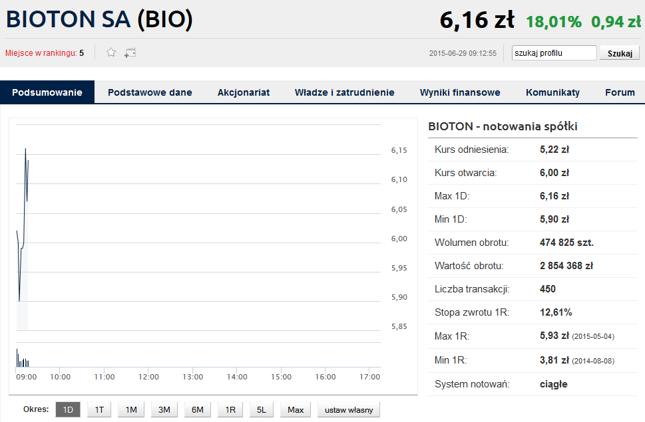645x422 pixels.
Task: Go to Władze i zatrudnienie tab
Action: coord(344,92)
